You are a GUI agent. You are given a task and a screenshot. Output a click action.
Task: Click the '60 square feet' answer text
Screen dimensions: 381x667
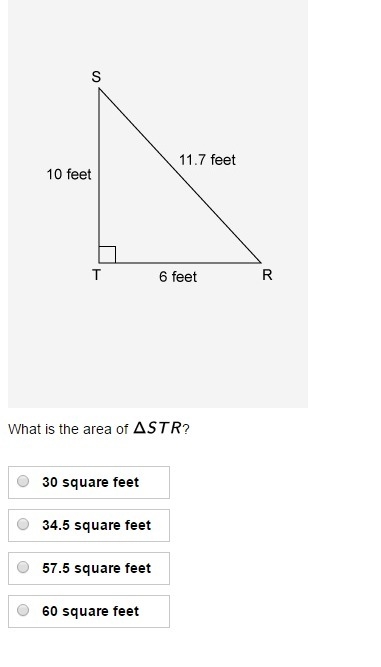(x=91, y=611)
